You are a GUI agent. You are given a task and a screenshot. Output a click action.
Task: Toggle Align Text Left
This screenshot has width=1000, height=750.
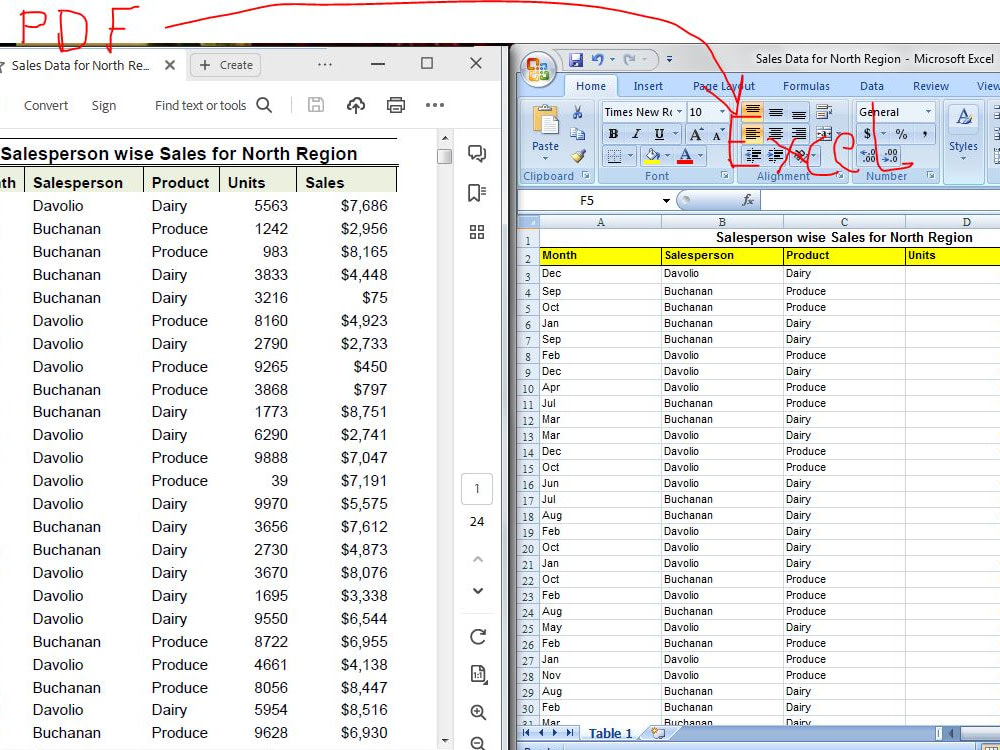pos(753,134)
